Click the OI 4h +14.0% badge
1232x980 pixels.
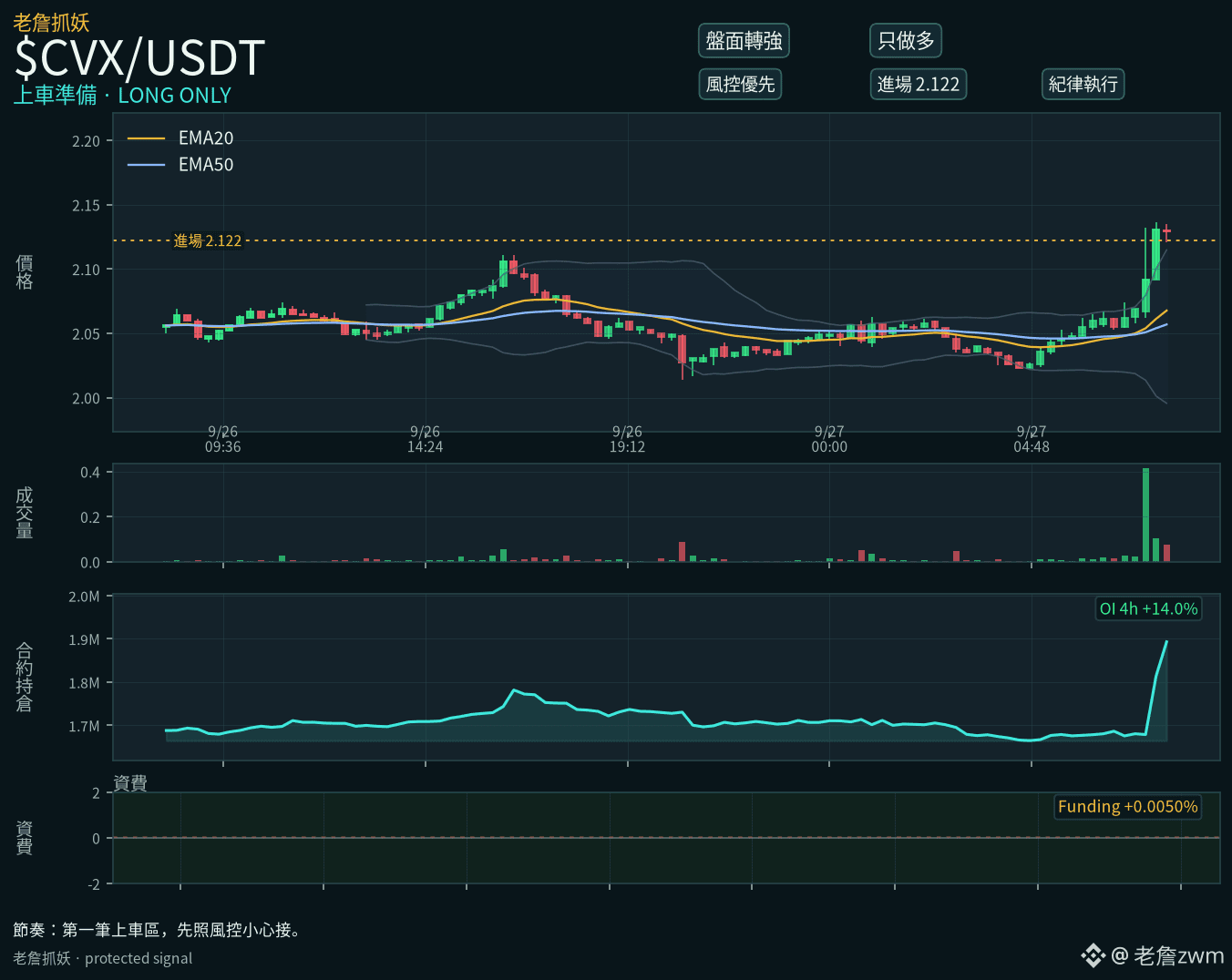1148,608
